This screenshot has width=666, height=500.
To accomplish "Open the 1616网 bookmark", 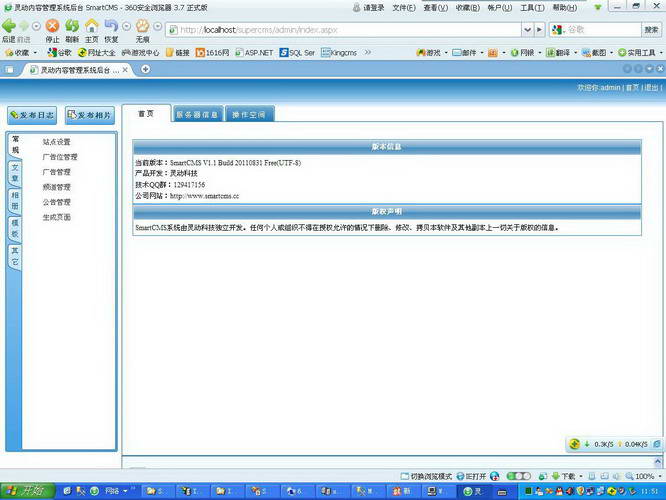I will [x=212, y=53].
